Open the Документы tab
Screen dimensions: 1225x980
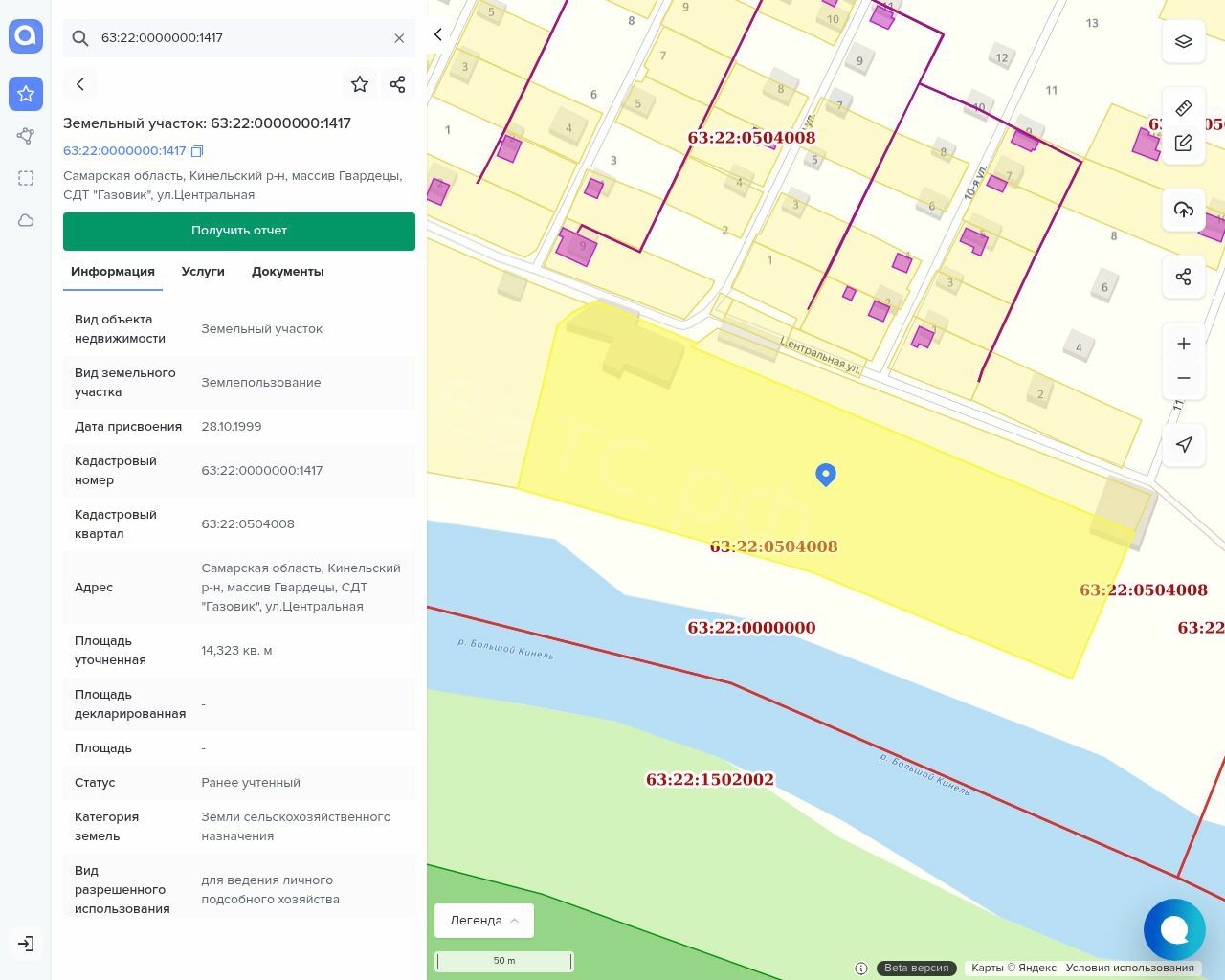[287, 272]
